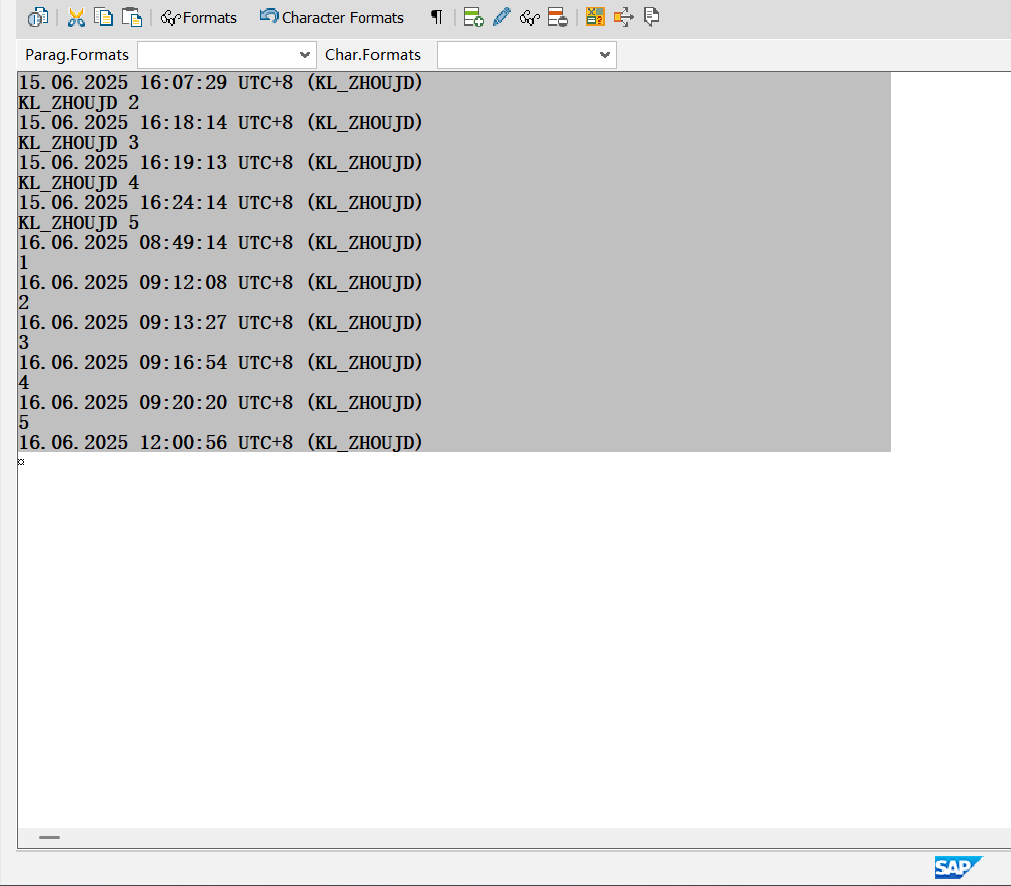Image resolution: width=1011 pixels, height=886 pixels.
Task: Click the horizontal scrollbar thumb at editor bottom
Action: 49,837
